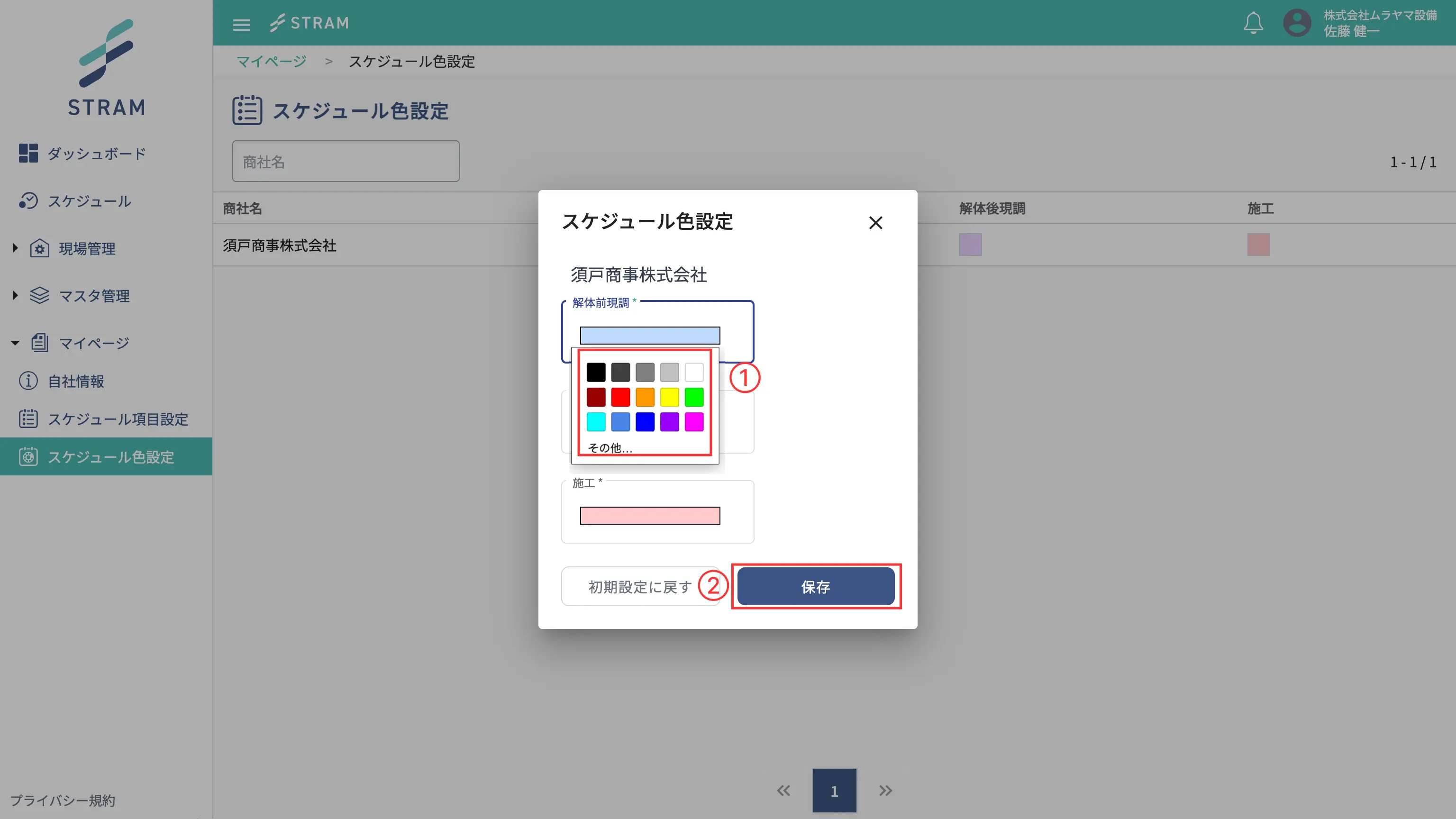Open 自社情報 via the info icon
The width and height of the screenshot is (1456, 819).
click(x=28, y=381)
